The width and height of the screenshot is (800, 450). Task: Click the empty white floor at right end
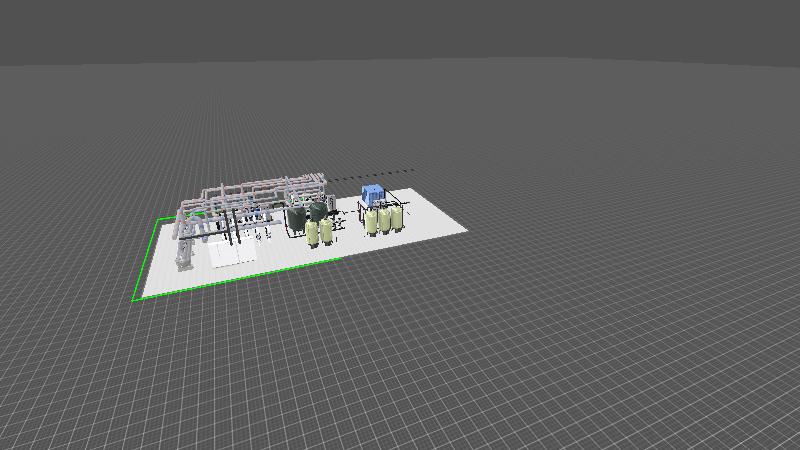[440, 225]
